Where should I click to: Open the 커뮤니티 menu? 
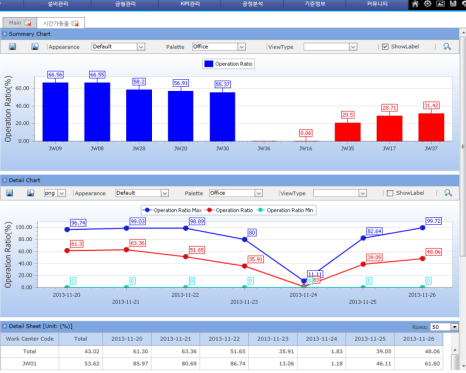377,4
